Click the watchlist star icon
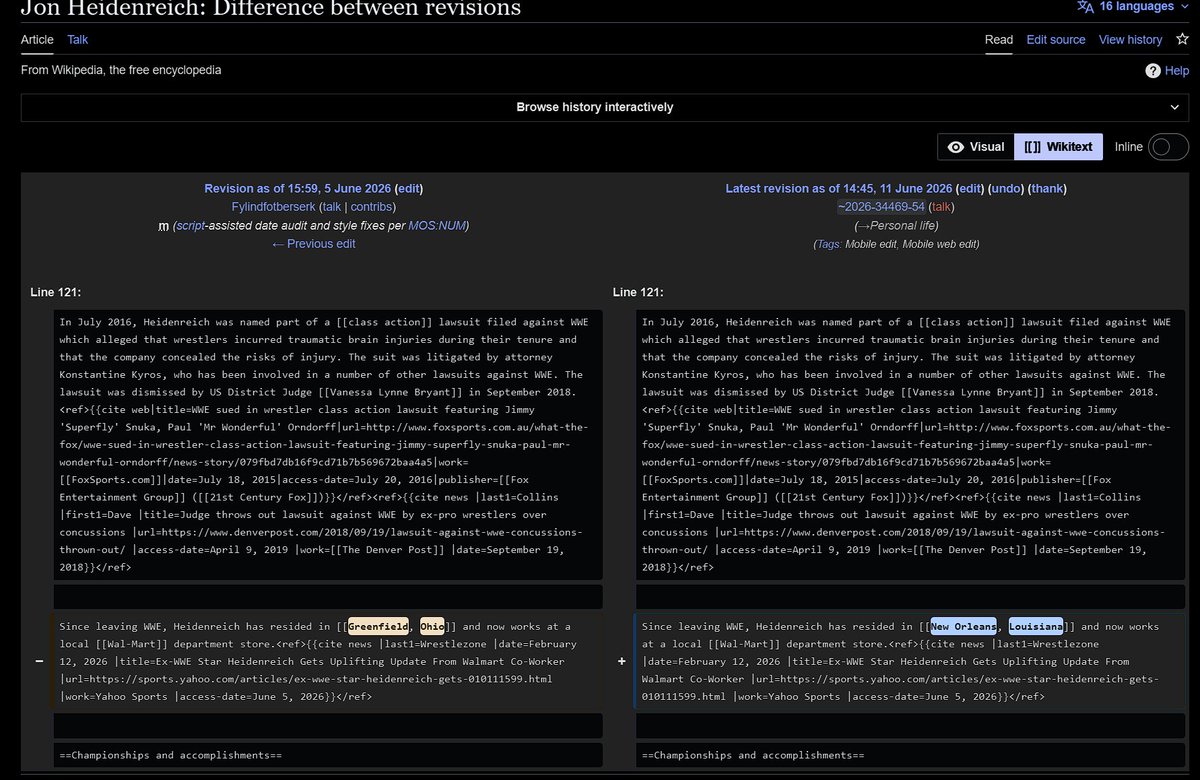The width and height of the screenshot is (1200, 780). (x=1182, y=40)
